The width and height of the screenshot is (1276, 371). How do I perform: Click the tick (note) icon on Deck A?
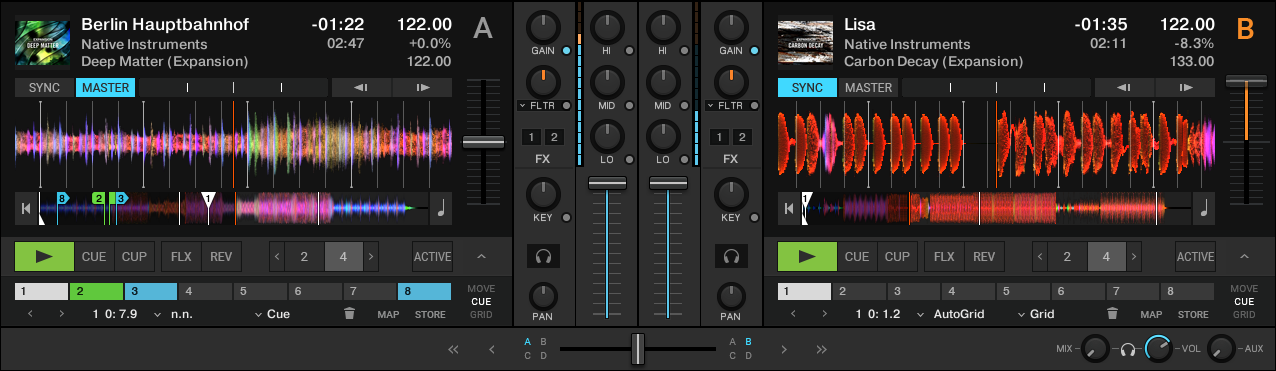pos(441,208)
